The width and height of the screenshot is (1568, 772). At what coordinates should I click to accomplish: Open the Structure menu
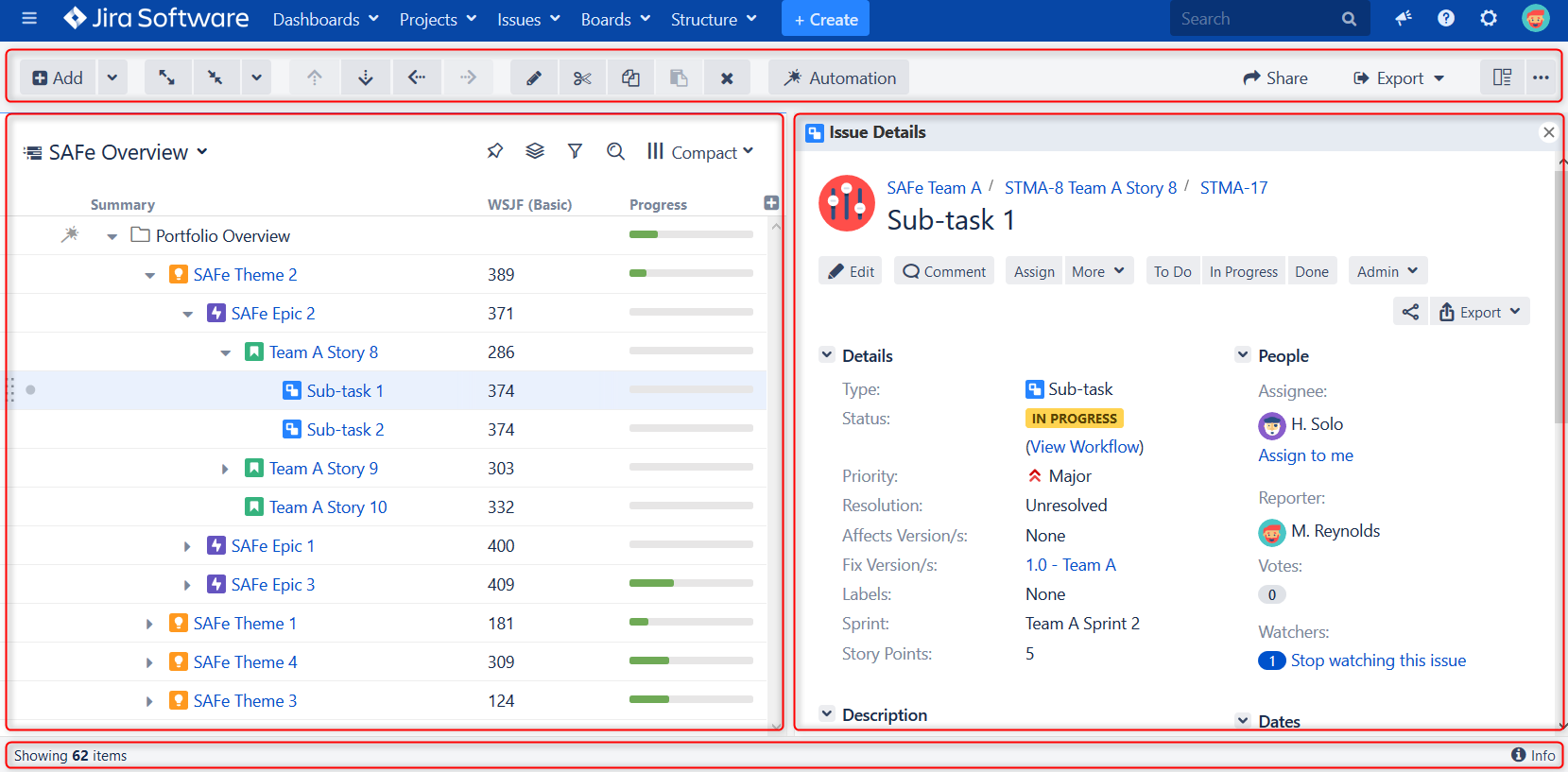[x=714, y=19]
